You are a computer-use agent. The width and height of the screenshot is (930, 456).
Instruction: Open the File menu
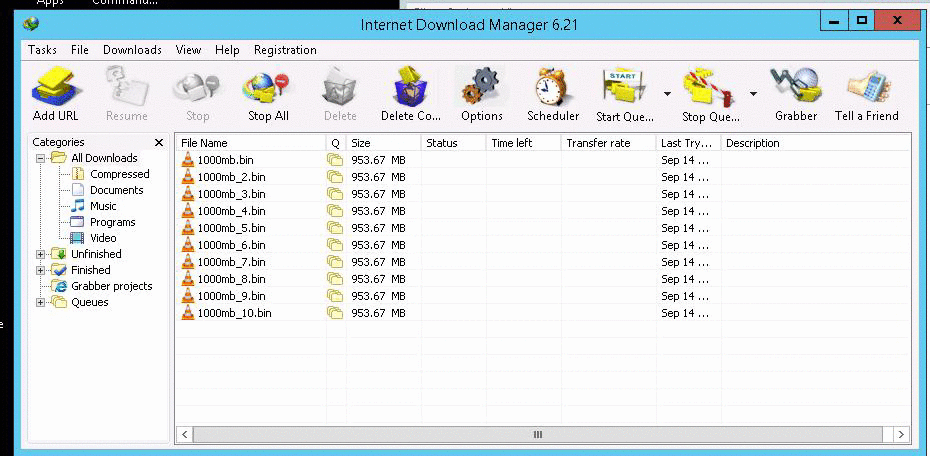[x=79, y=50]
